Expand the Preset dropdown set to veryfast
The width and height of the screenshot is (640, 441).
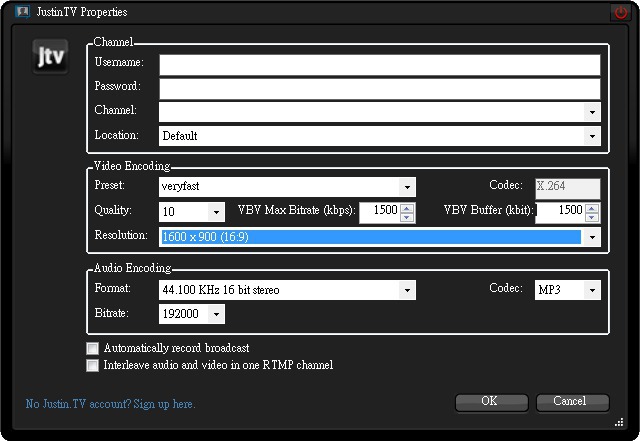[407, 187]
